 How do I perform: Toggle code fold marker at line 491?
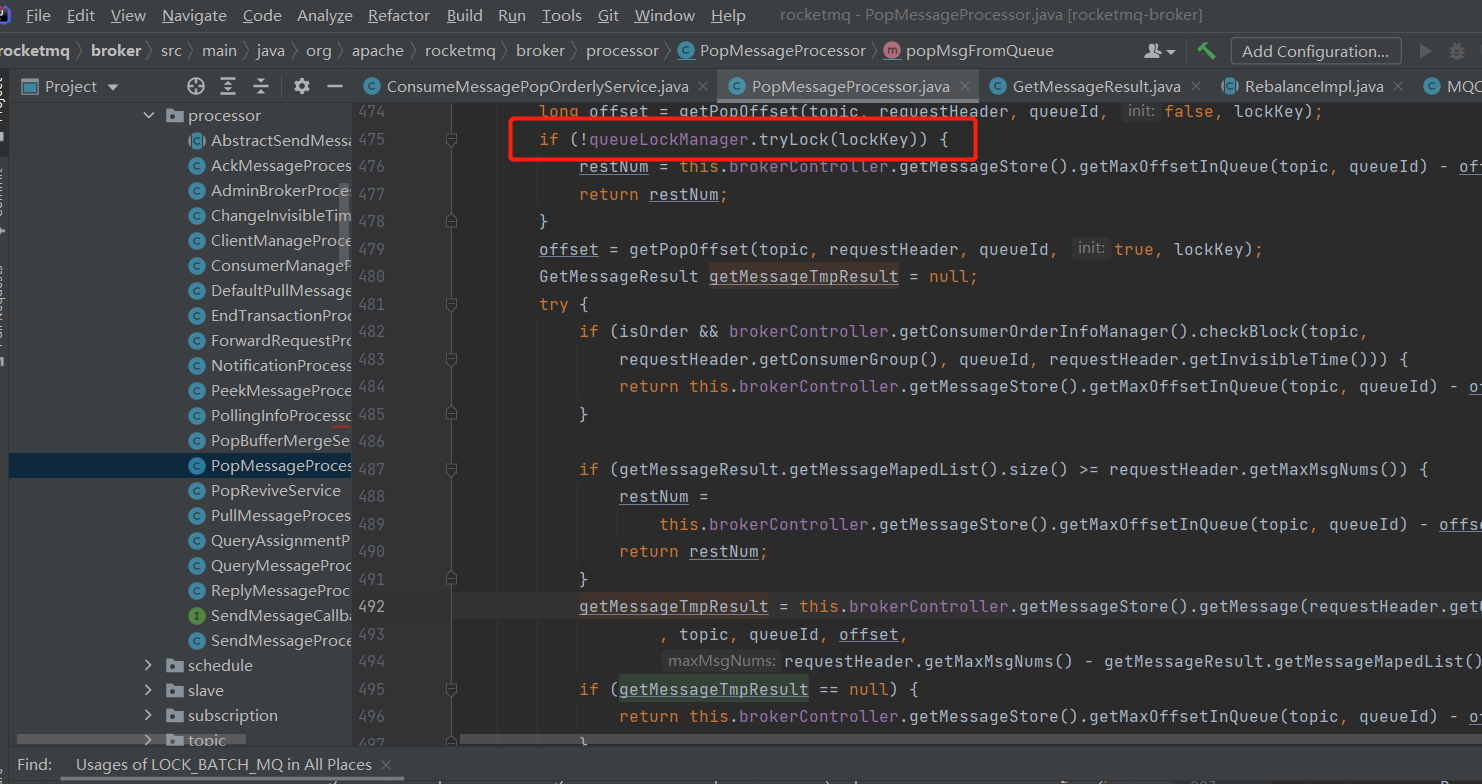(451, 578)
